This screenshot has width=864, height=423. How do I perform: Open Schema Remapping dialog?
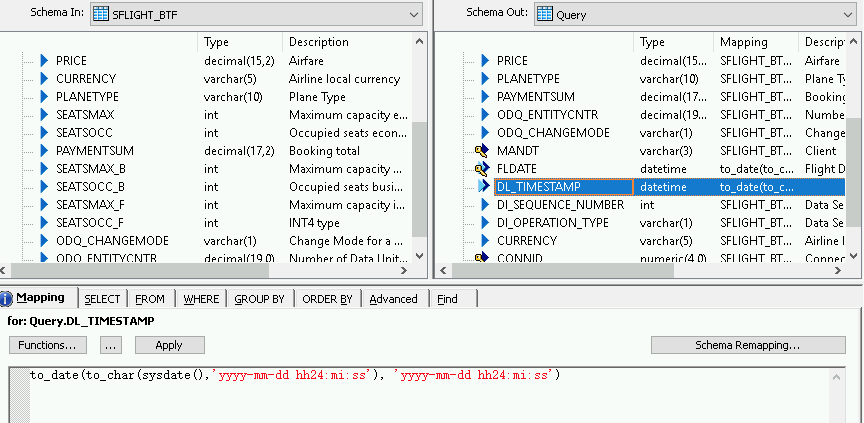click(x=747, y=345)
